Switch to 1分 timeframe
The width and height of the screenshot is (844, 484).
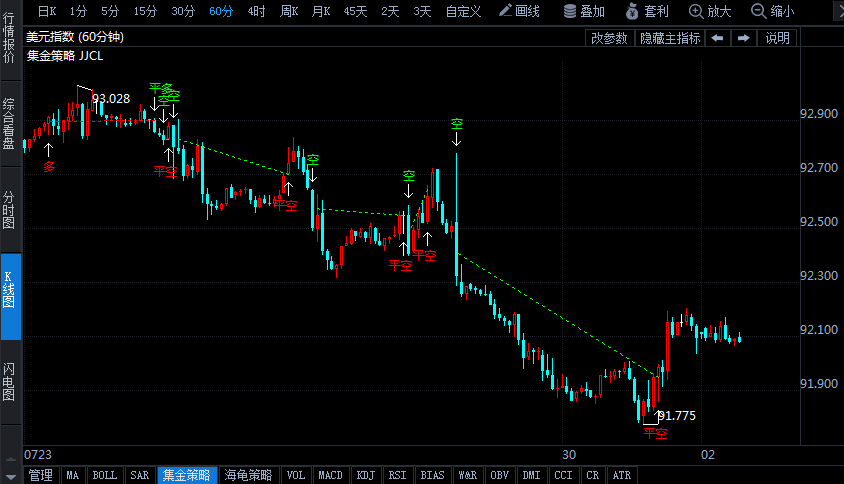click(x=78, y=11)
